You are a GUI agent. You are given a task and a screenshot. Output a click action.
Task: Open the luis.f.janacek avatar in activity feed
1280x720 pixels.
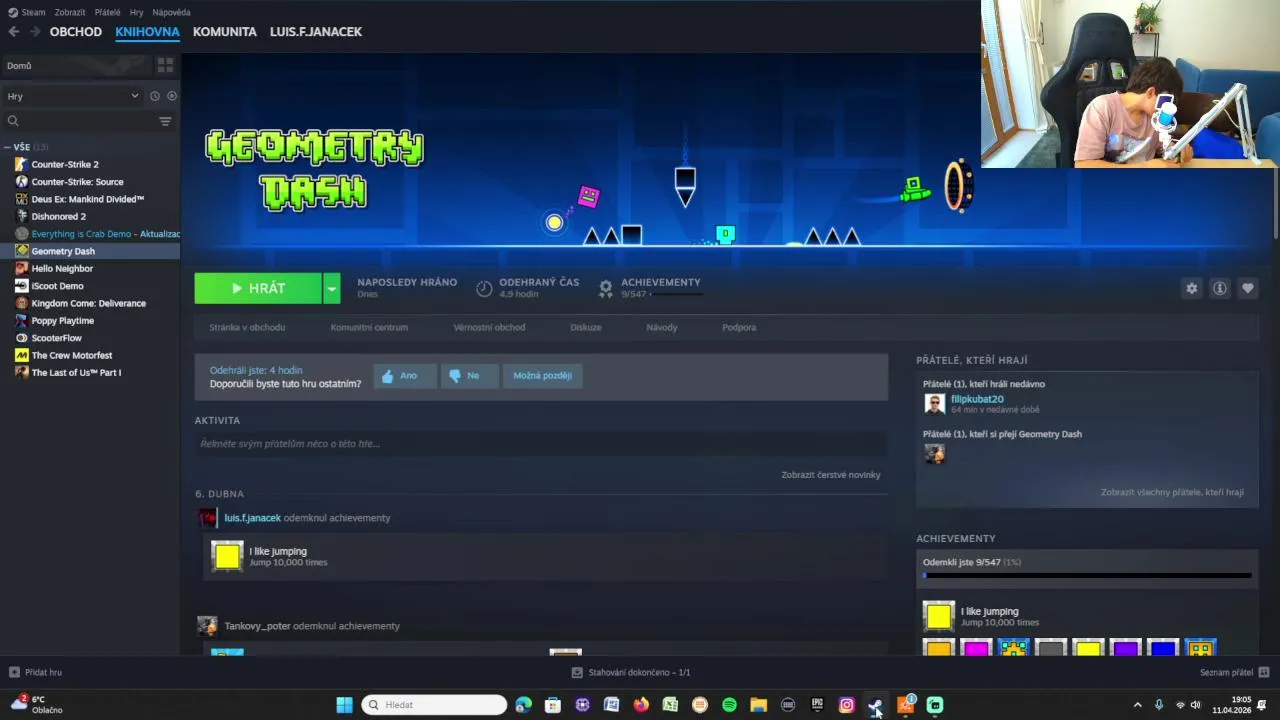(207, 518)
